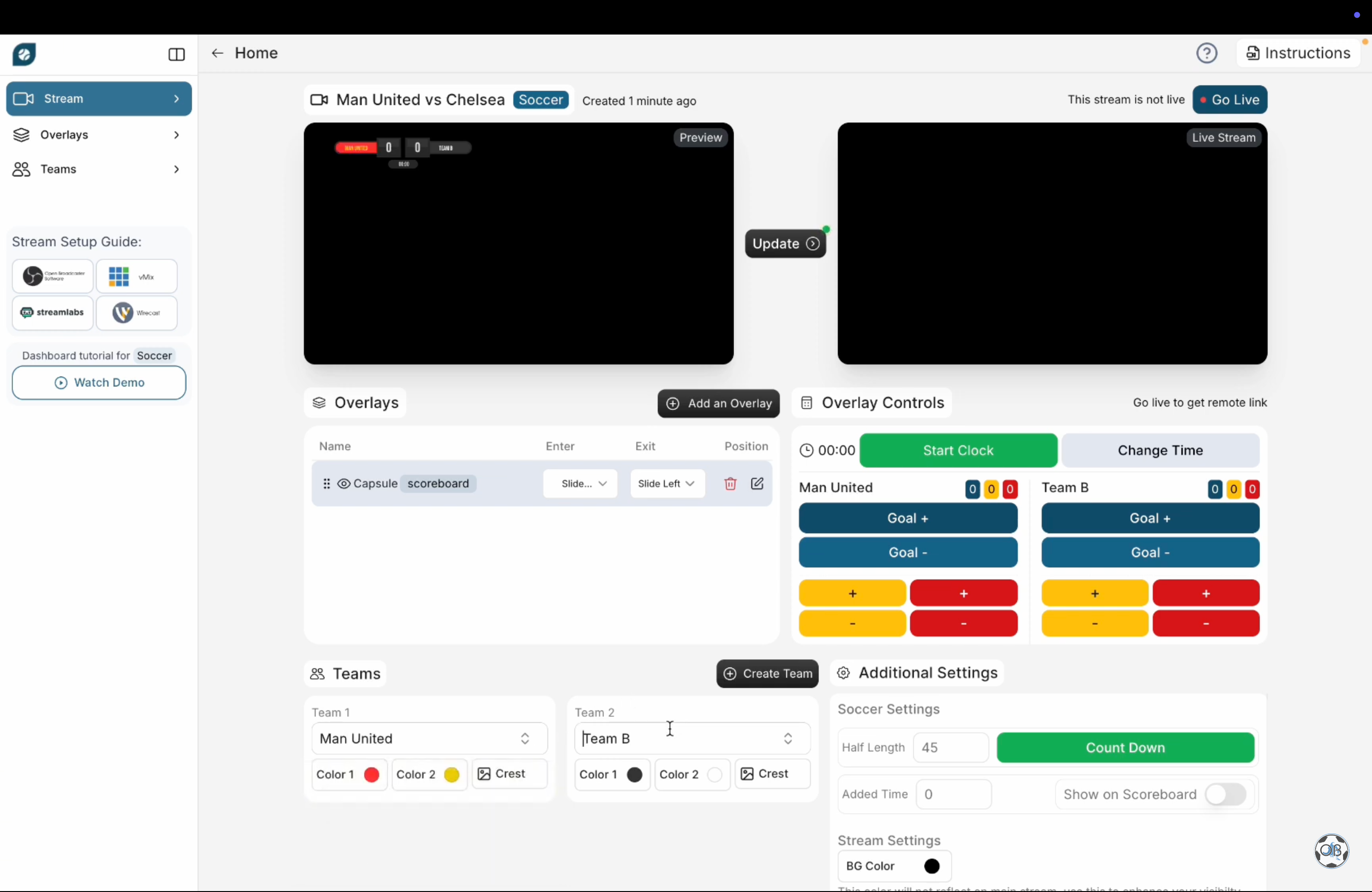Click Man United blue goal count badge
The height and width of the screenshot is (892, 1372).
click(973, 490)
